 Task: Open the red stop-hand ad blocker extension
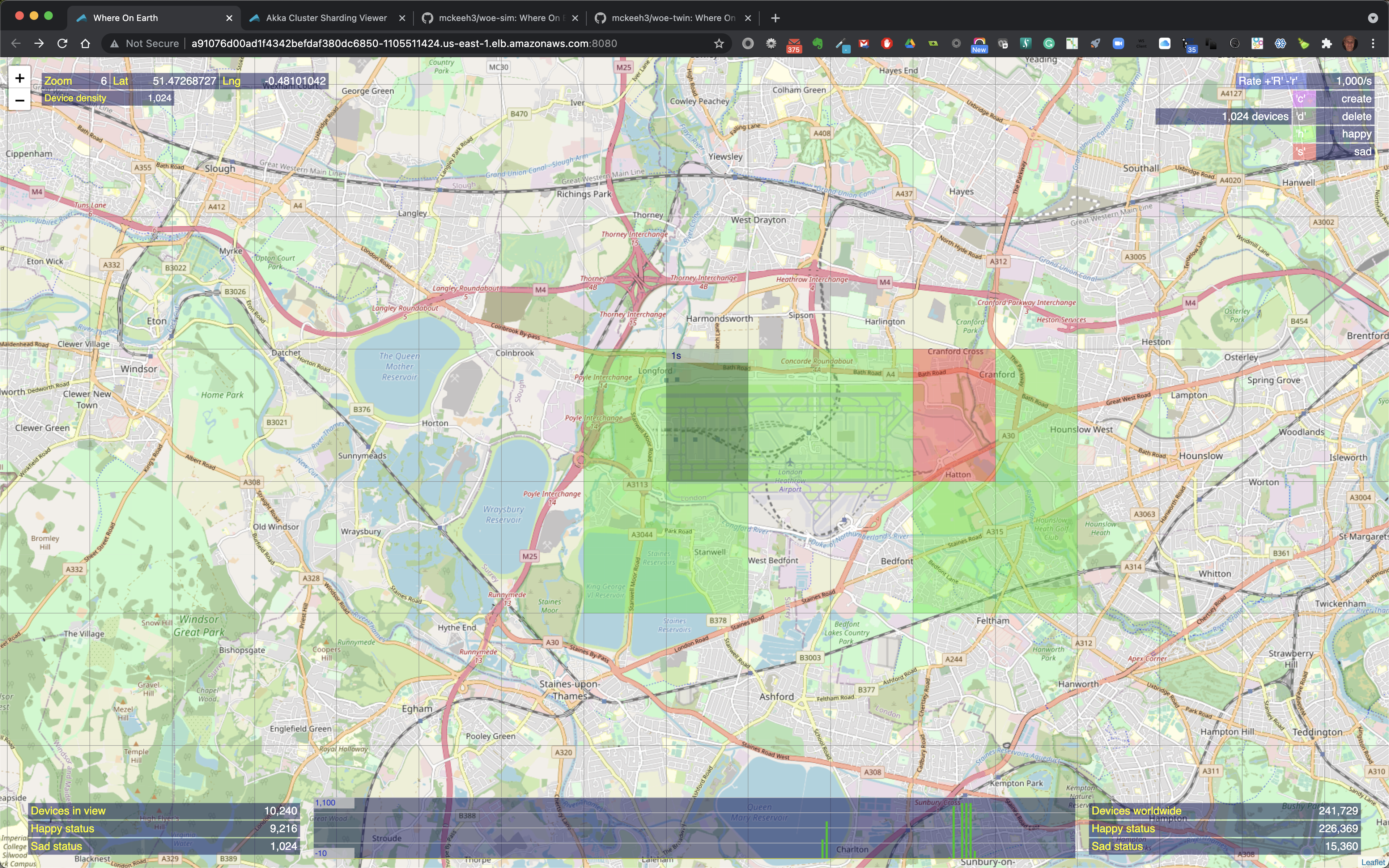tap(887, 44)
